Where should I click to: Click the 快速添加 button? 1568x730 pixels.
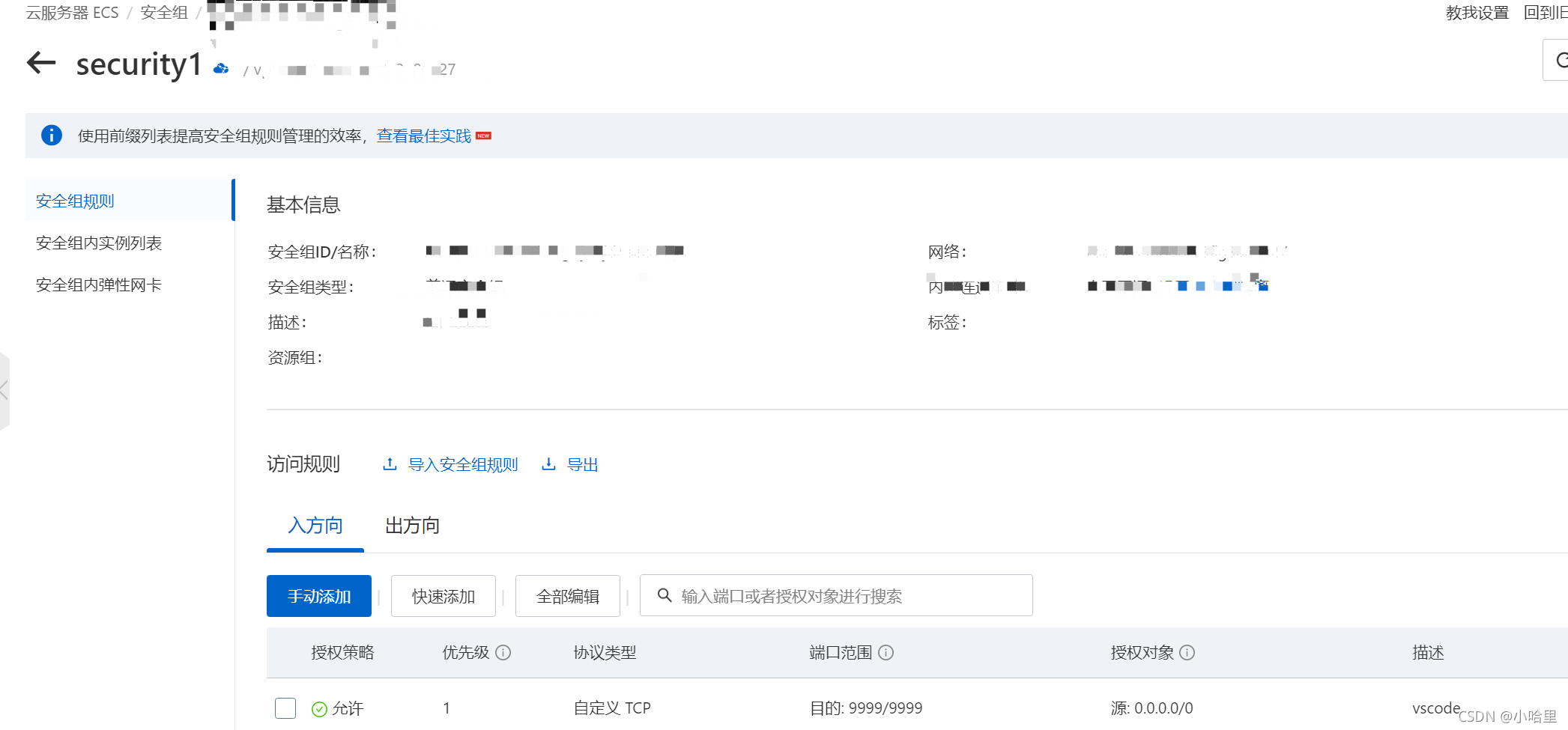click(444, 596)
